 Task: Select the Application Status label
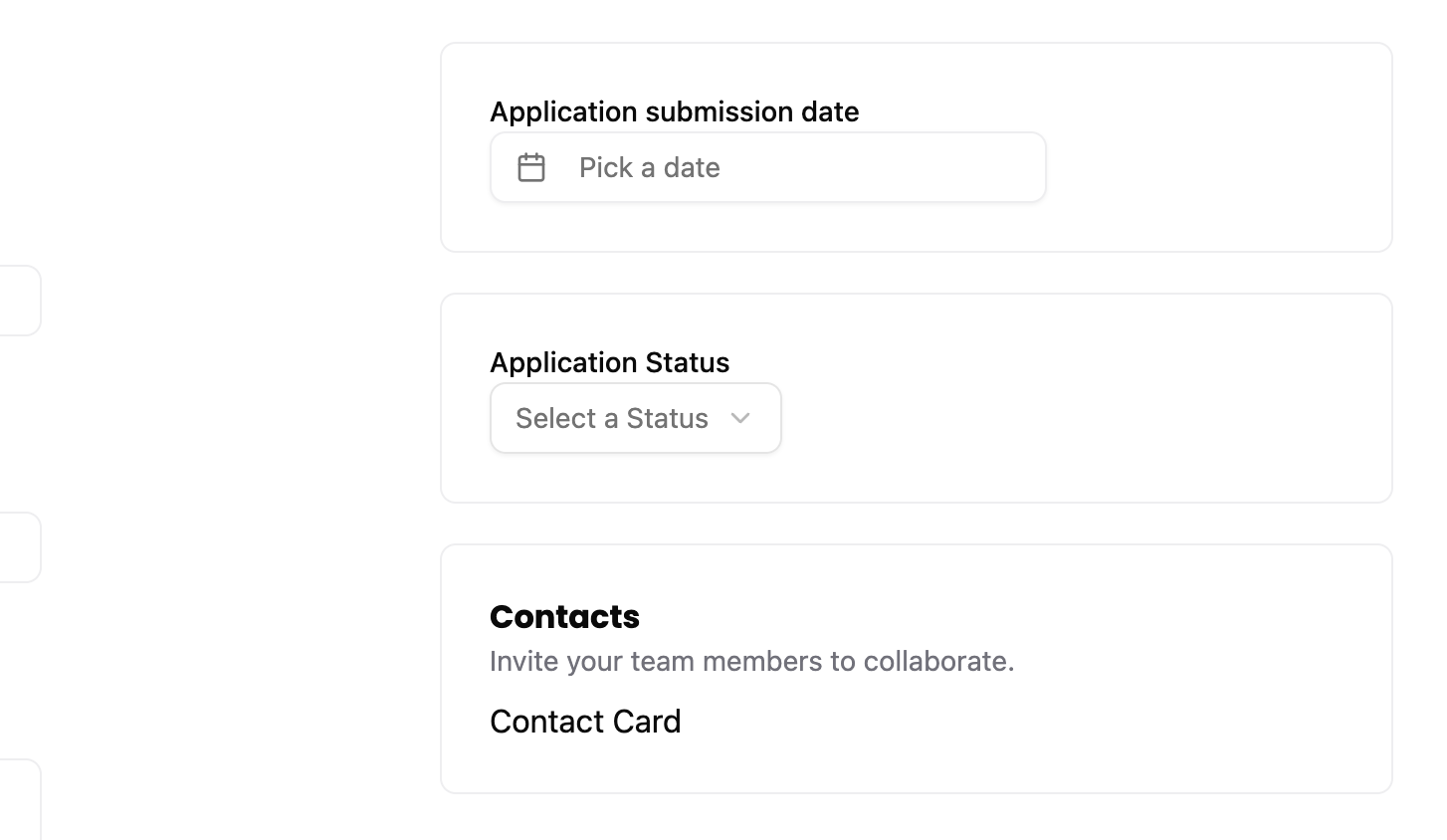click(x=609, y=362)
